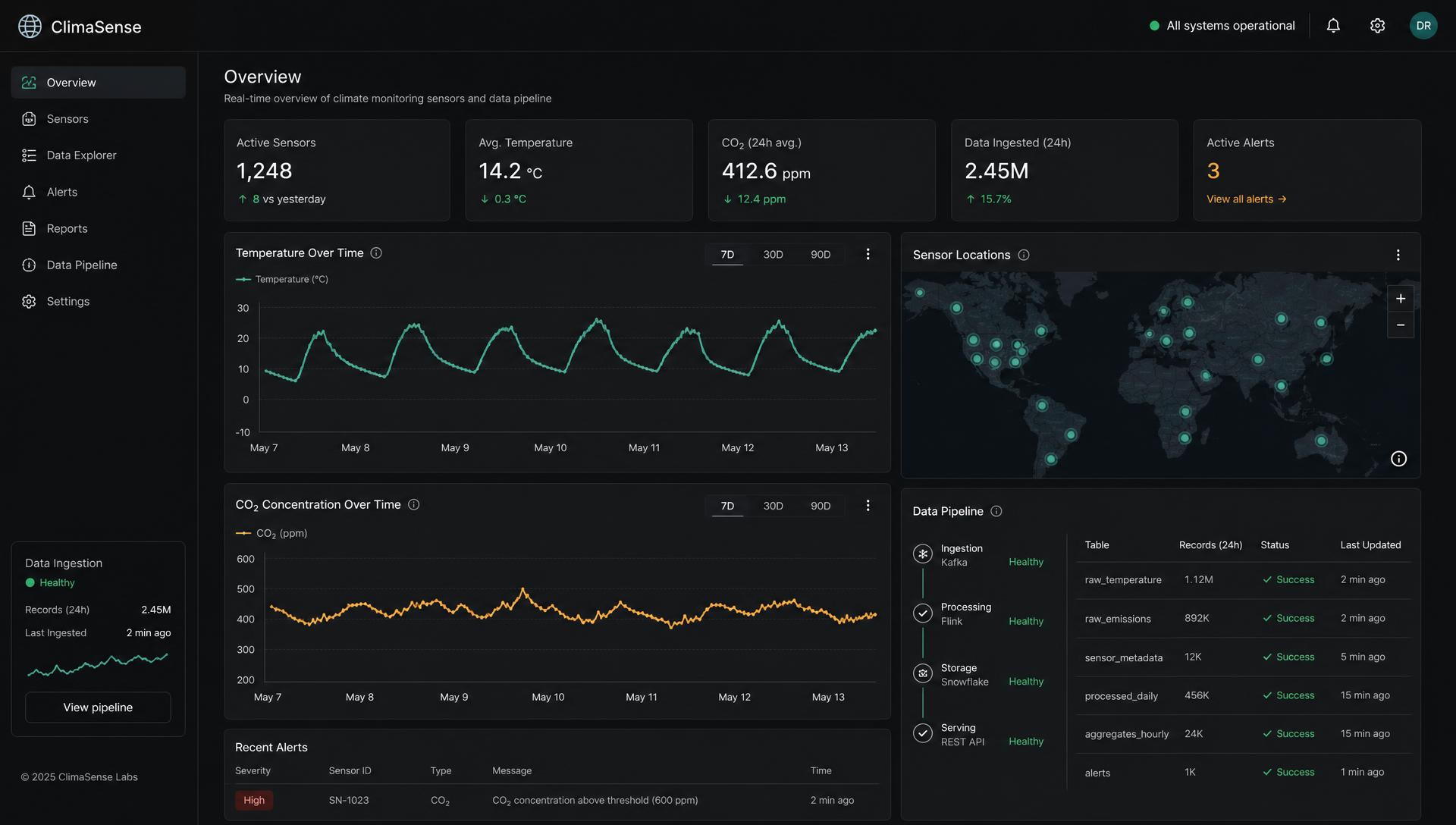Click the Active Sensors card
This screenshot has width=1456, height=825.
coord(337,170)
